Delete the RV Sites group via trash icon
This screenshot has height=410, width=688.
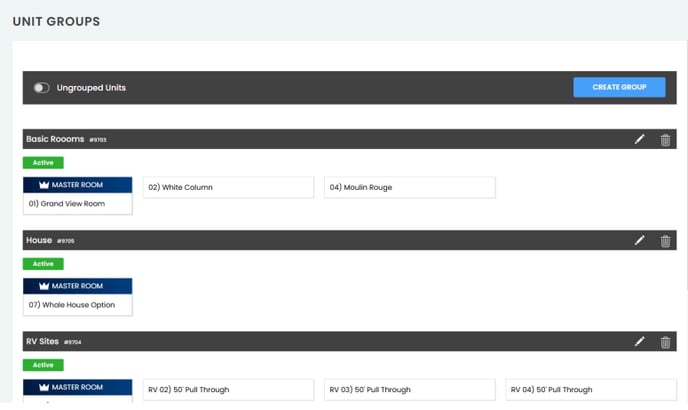(665, 342)
